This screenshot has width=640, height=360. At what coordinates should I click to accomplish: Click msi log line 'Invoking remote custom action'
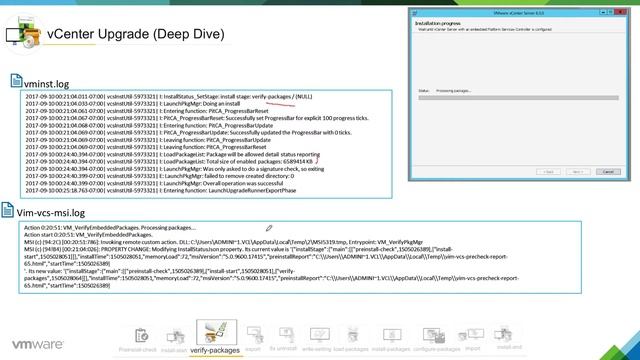click(223, 242)
